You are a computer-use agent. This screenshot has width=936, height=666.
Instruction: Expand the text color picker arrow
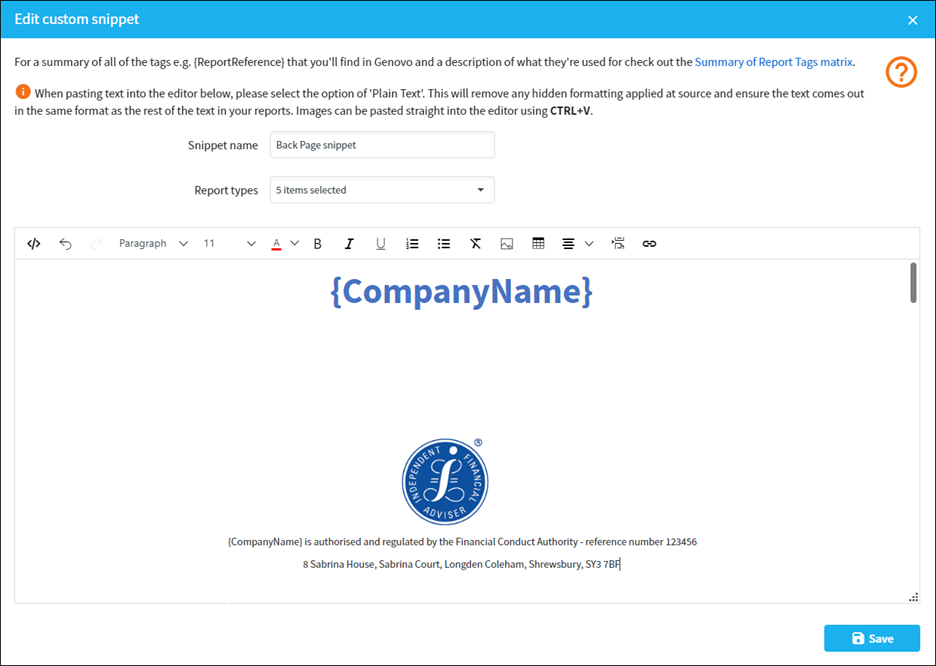point(294,243)
